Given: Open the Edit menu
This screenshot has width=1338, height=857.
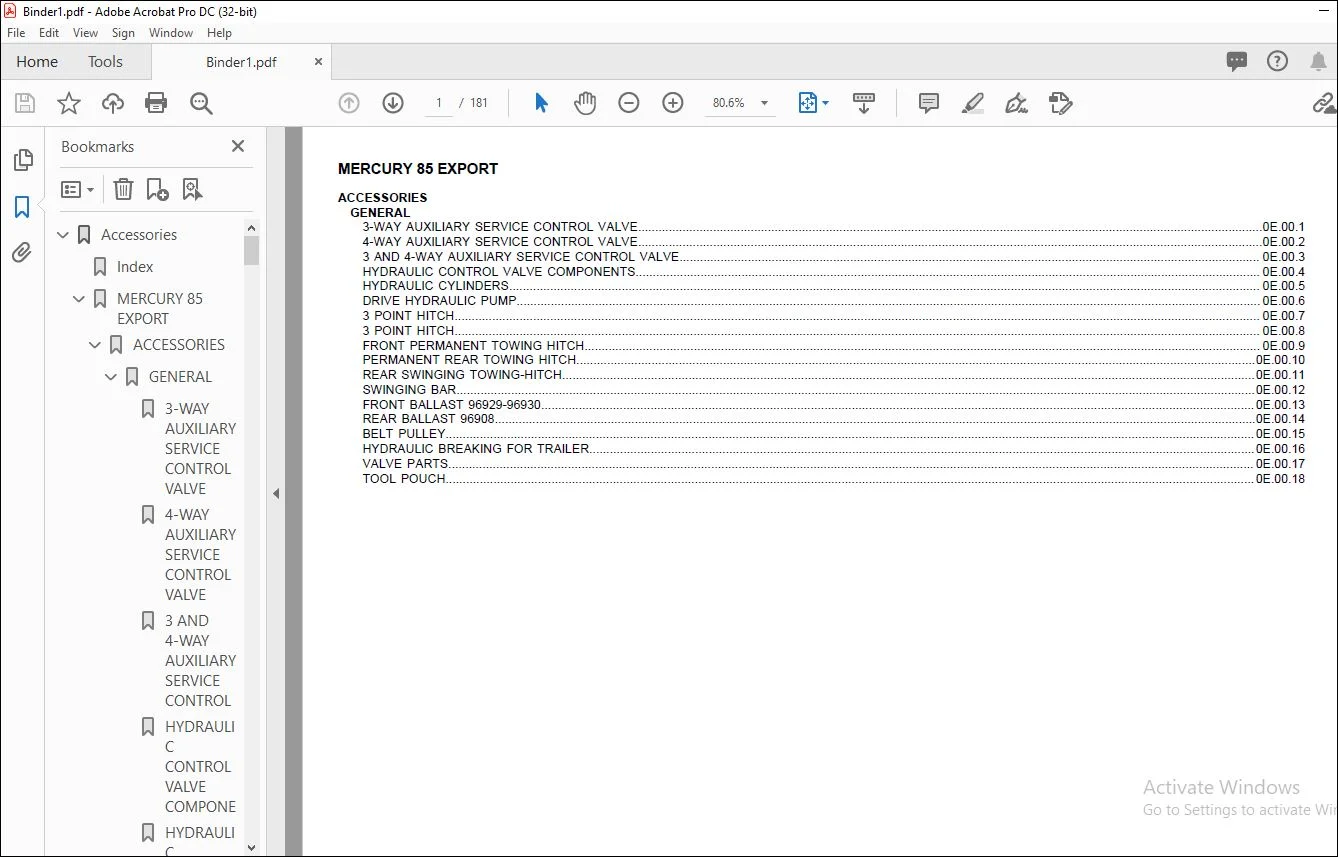Looking at the screenshot, I should pos(49,33).
